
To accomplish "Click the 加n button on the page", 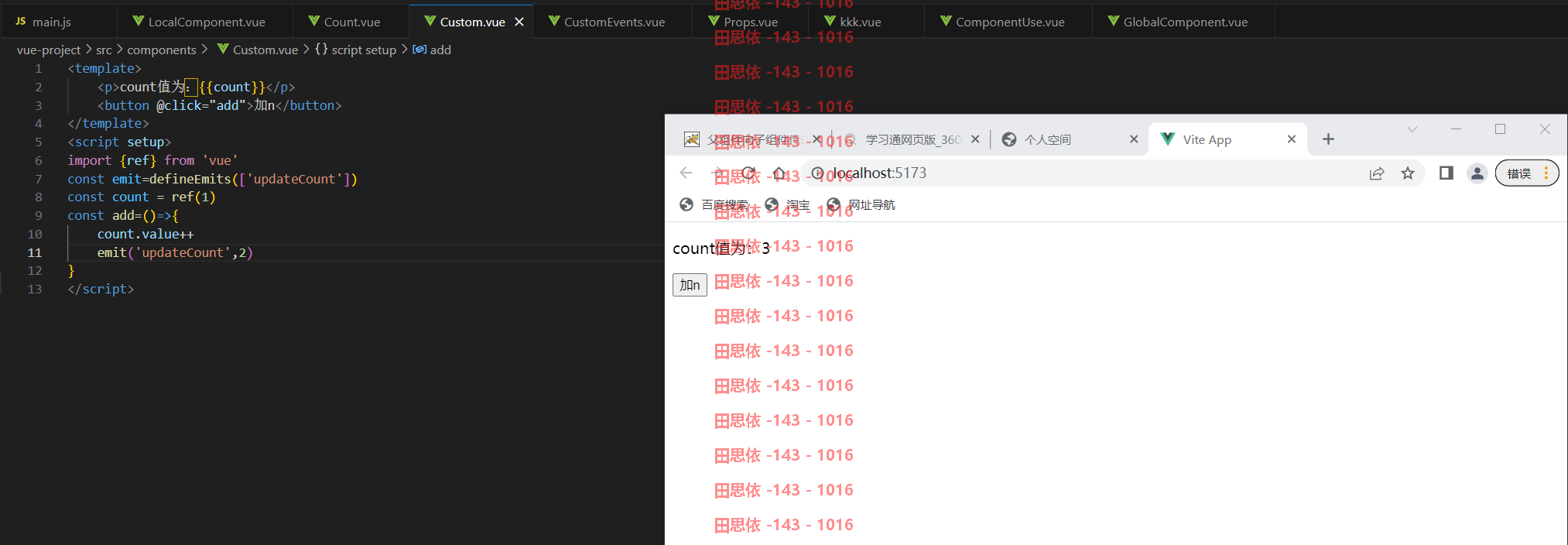I will tap(690, 285).
